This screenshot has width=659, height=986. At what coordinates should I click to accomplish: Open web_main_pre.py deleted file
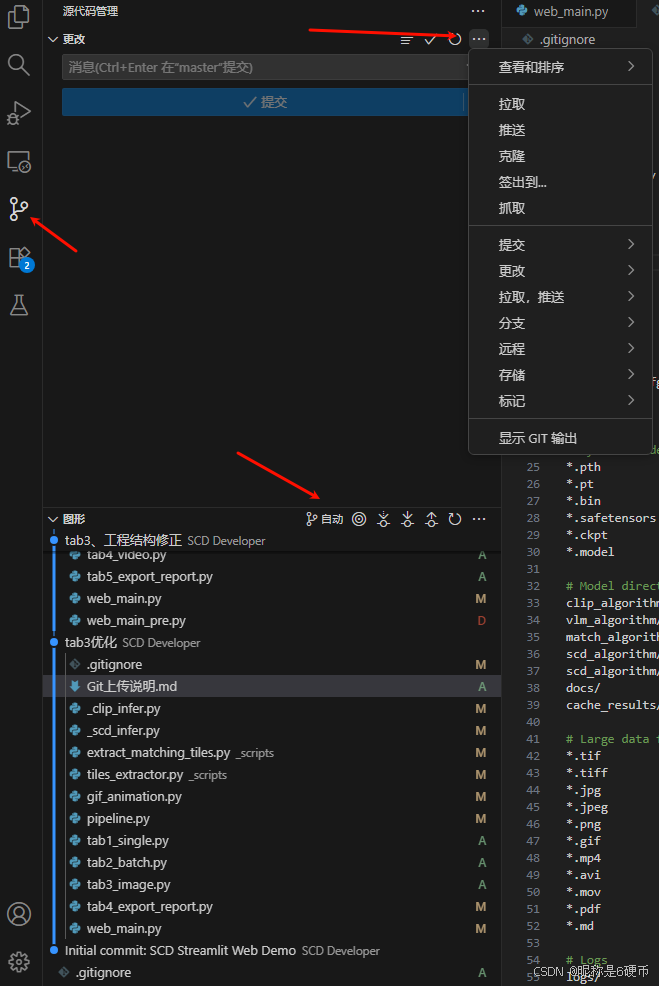[x=272, y=621]
